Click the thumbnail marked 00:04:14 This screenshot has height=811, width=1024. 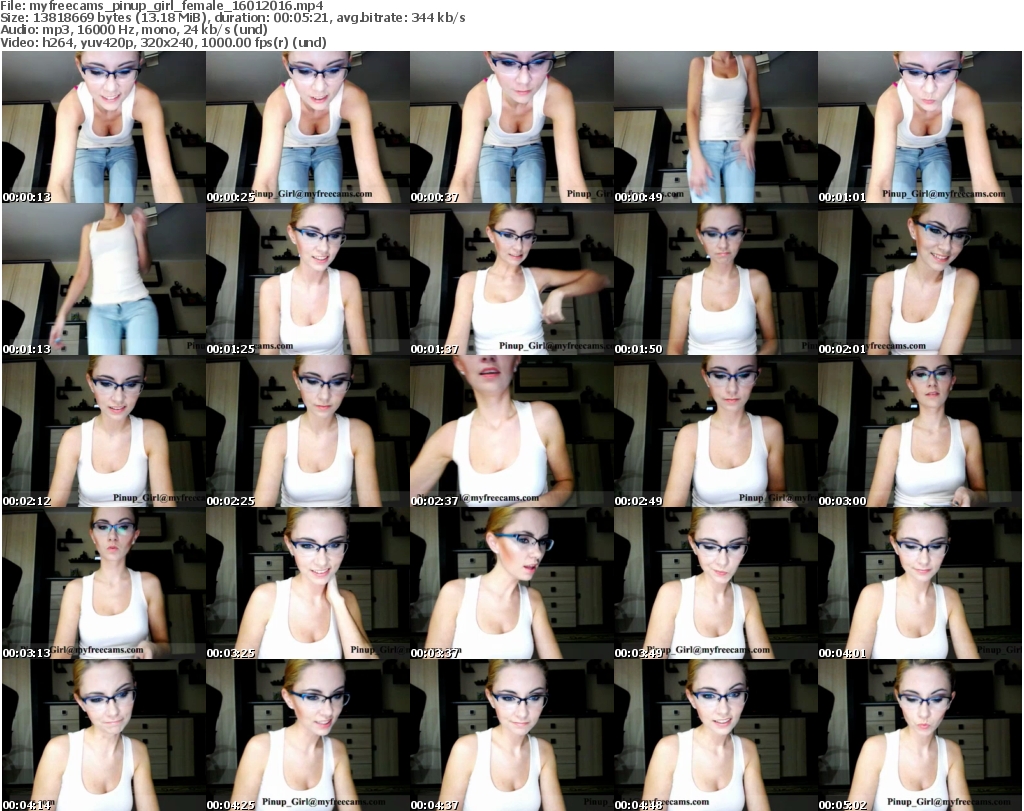(x=103, y=735)
